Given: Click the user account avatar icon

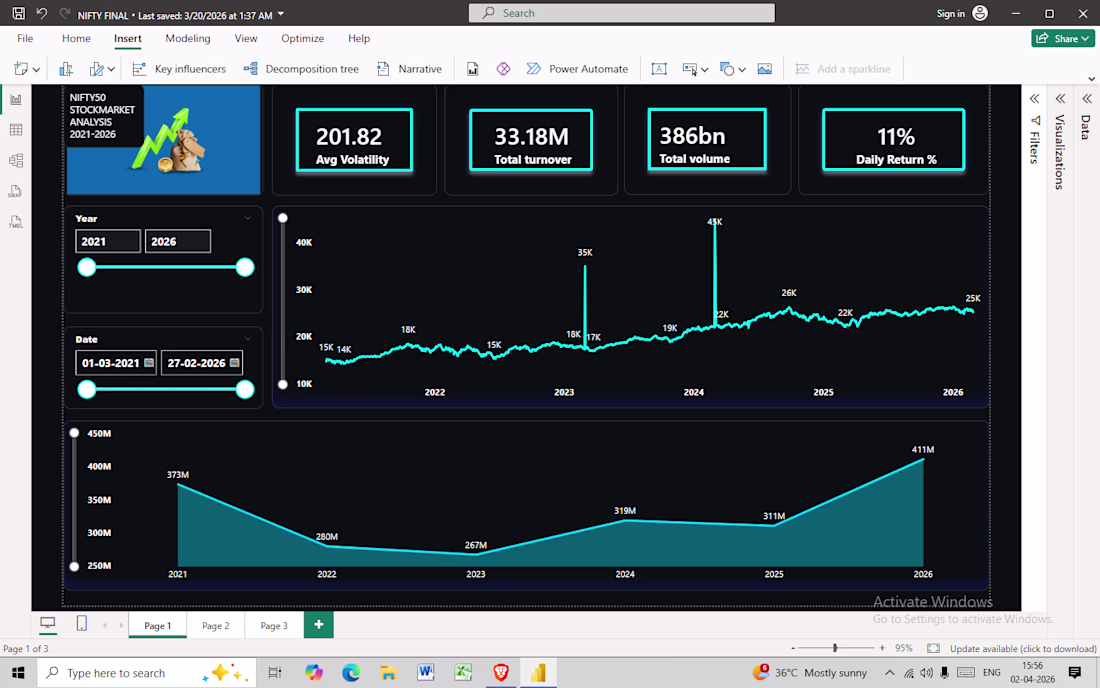Looking at the screenshot, I should coord(980,13).
